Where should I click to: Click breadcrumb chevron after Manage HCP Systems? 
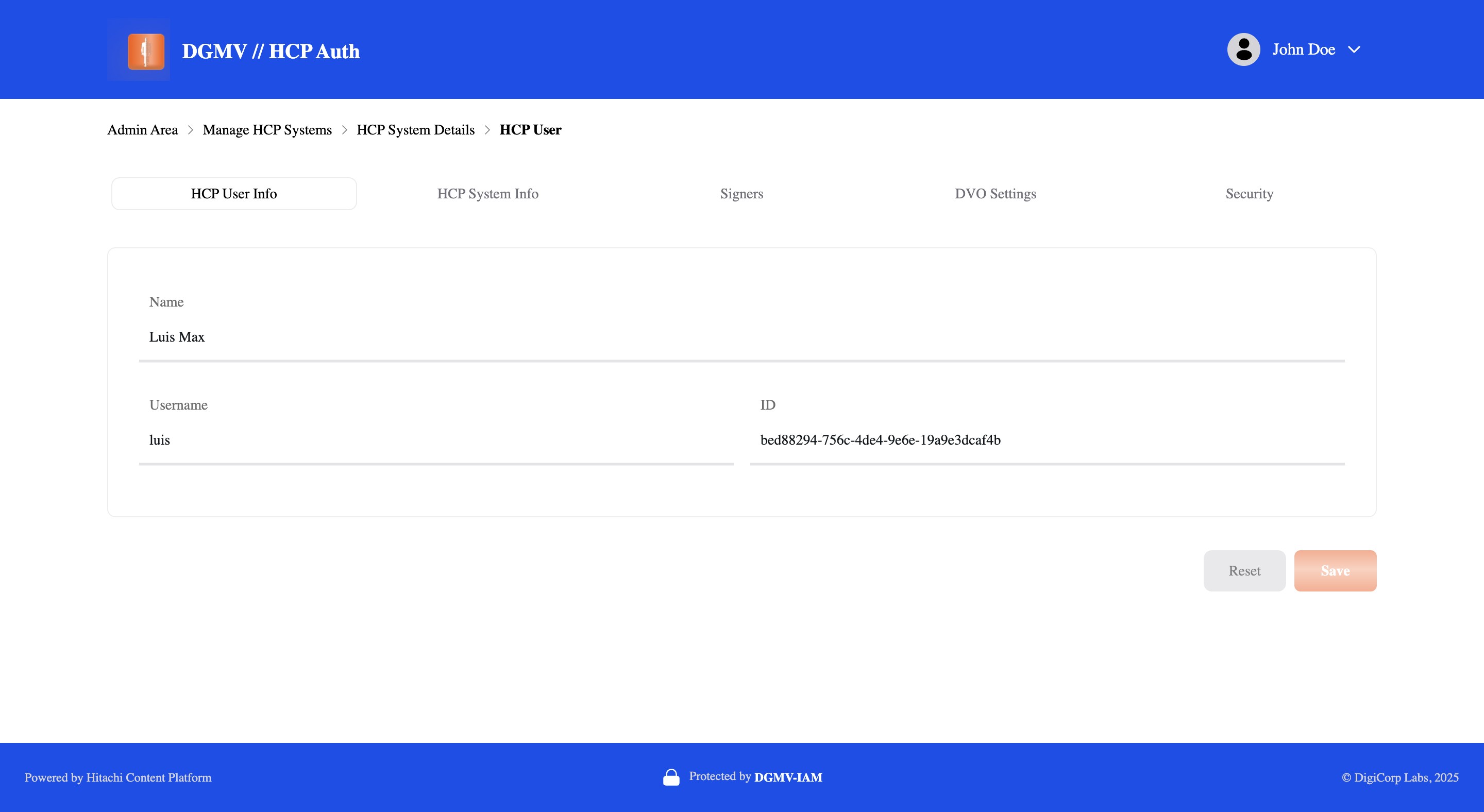345,129
